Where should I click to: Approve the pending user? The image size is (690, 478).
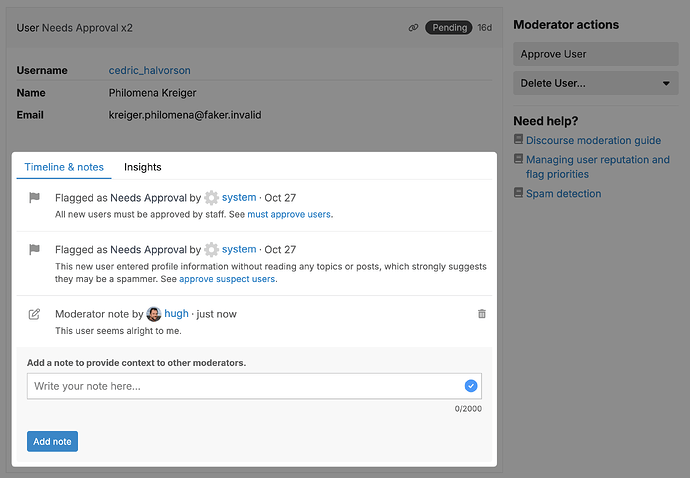(x=596, y=54)
